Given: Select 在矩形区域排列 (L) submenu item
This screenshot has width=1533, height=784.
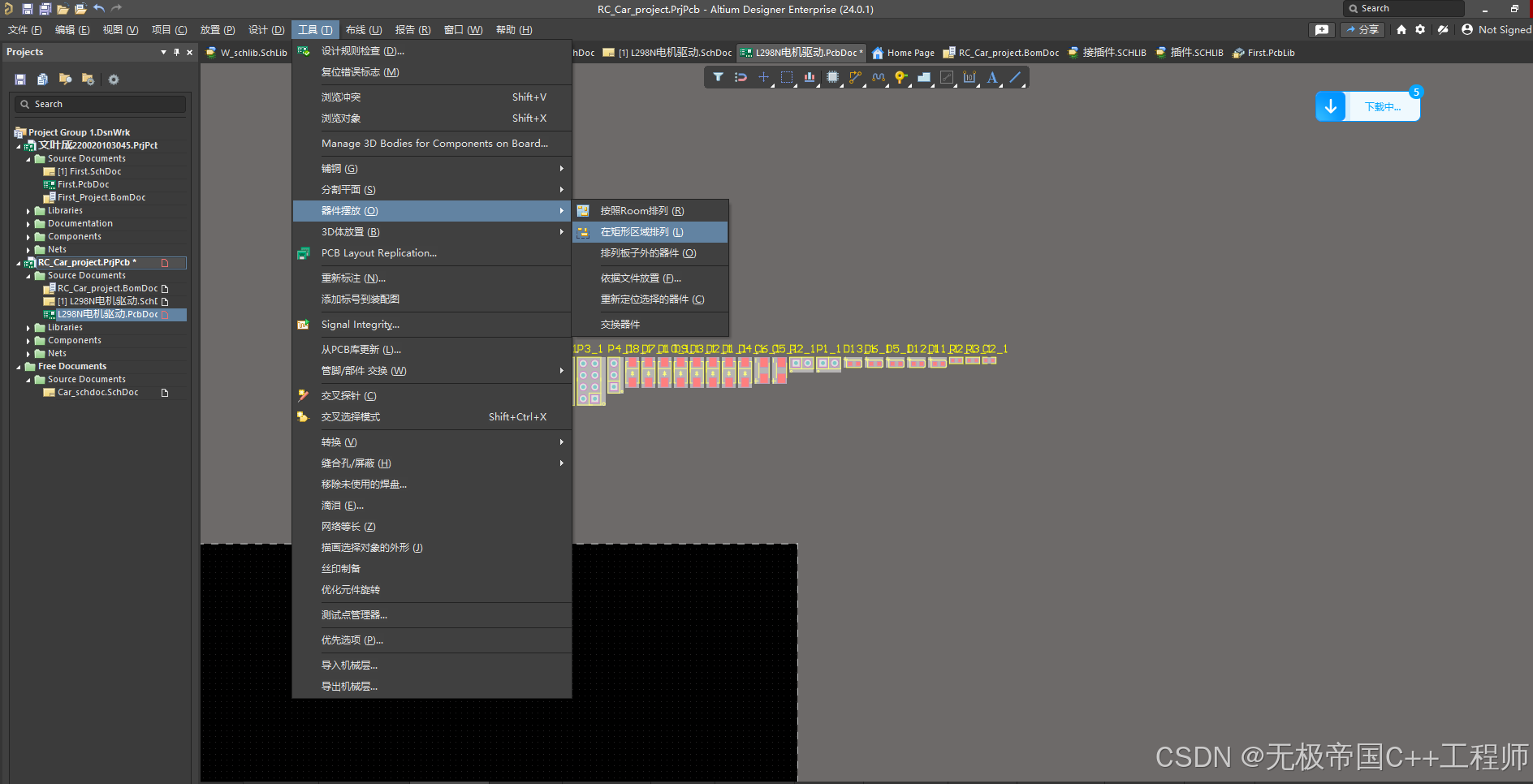Looking at the screenshot, I should (650, 232).
